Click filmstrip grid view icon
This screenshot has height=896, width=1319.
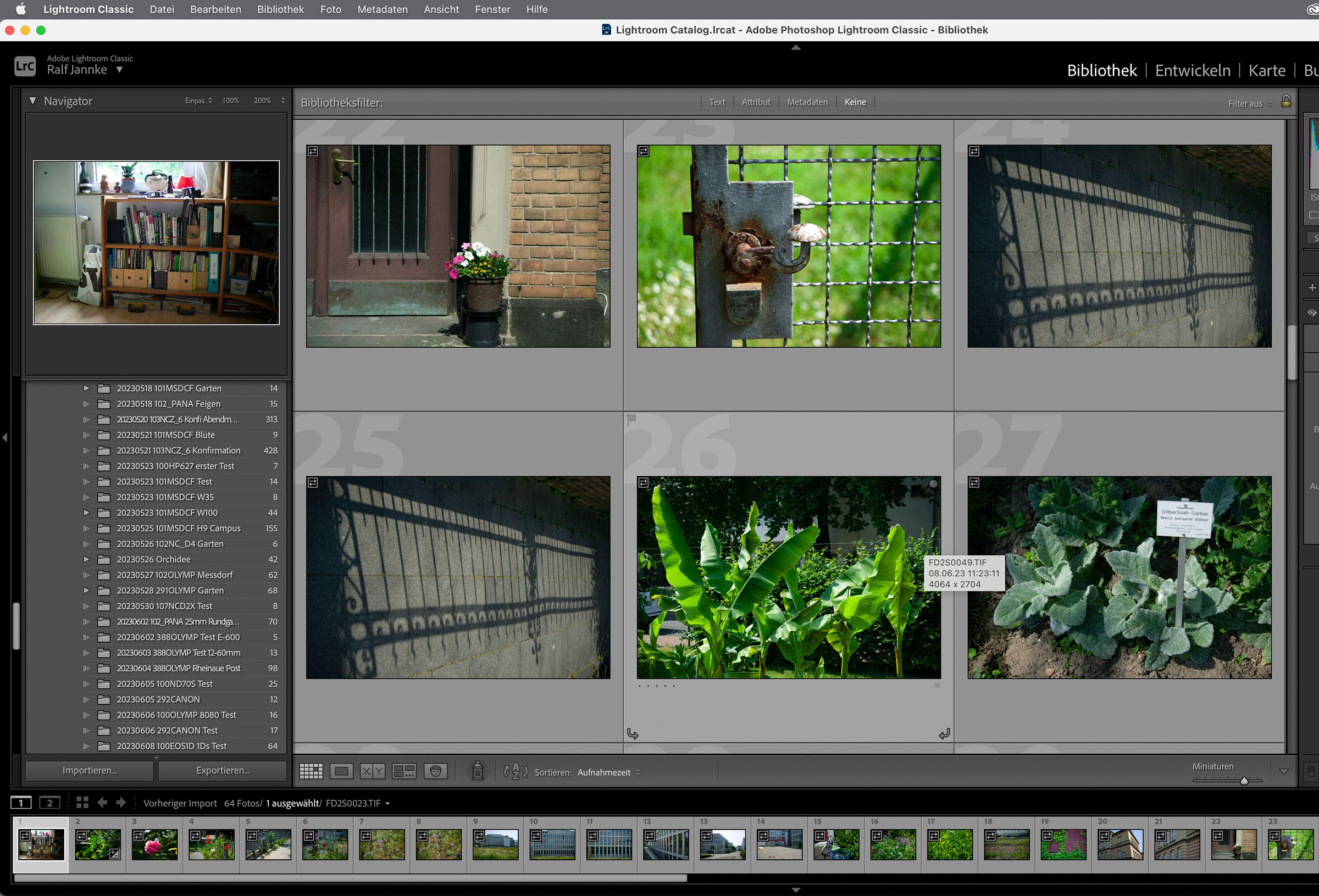point(82,803)
